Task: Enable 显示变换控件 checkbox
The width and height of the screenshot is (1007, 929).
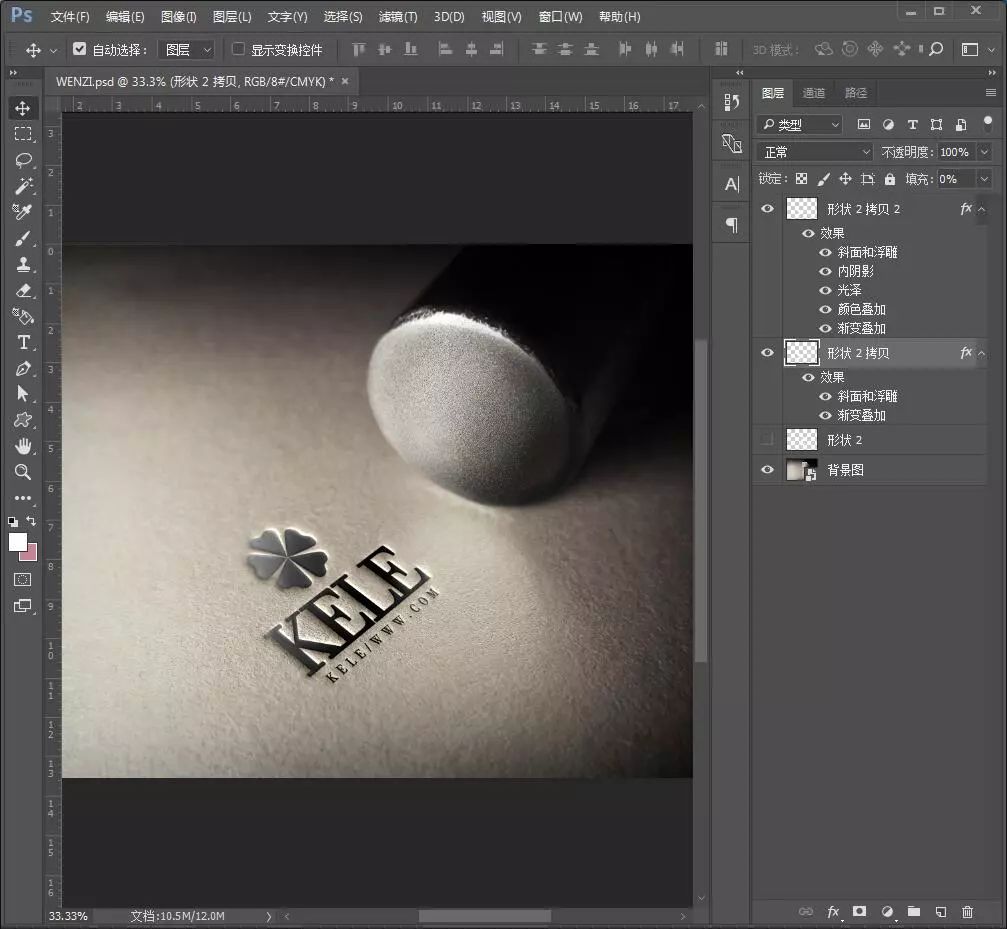Action: click(238, 49)
